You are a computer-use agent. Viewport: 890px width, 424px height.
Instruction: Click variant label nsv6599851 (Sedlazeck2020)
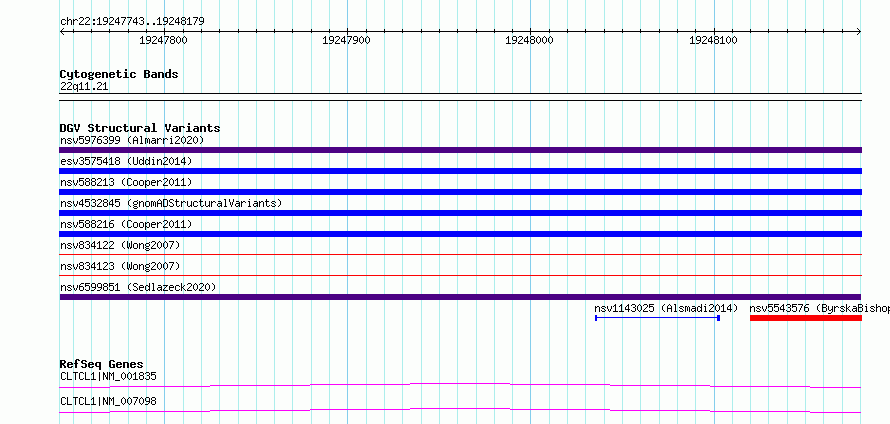(138, 287)
